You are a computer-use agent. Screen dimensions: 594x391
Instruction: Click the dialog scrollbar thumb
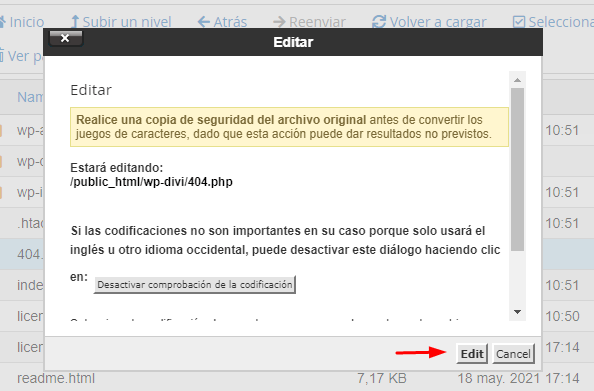[x=517, y=169]
